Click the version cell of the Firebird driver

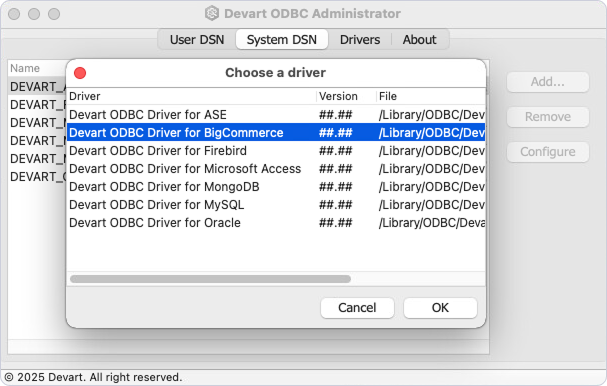tap(336, 151)
